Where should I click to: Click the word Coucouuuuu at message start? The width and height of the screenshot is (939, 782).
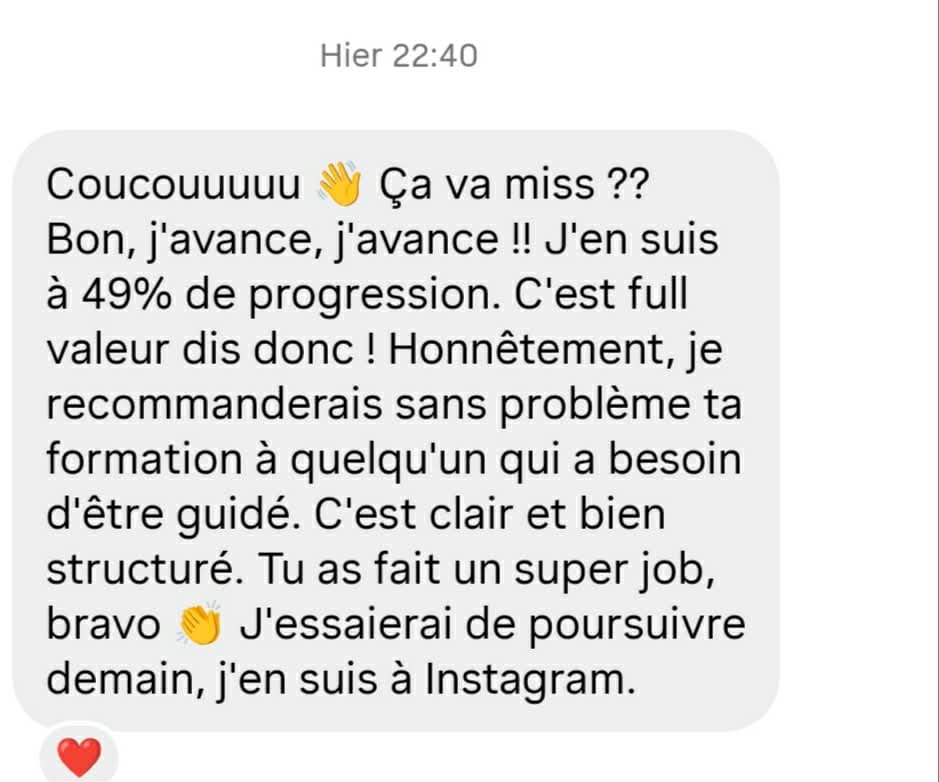pos(174,184)
